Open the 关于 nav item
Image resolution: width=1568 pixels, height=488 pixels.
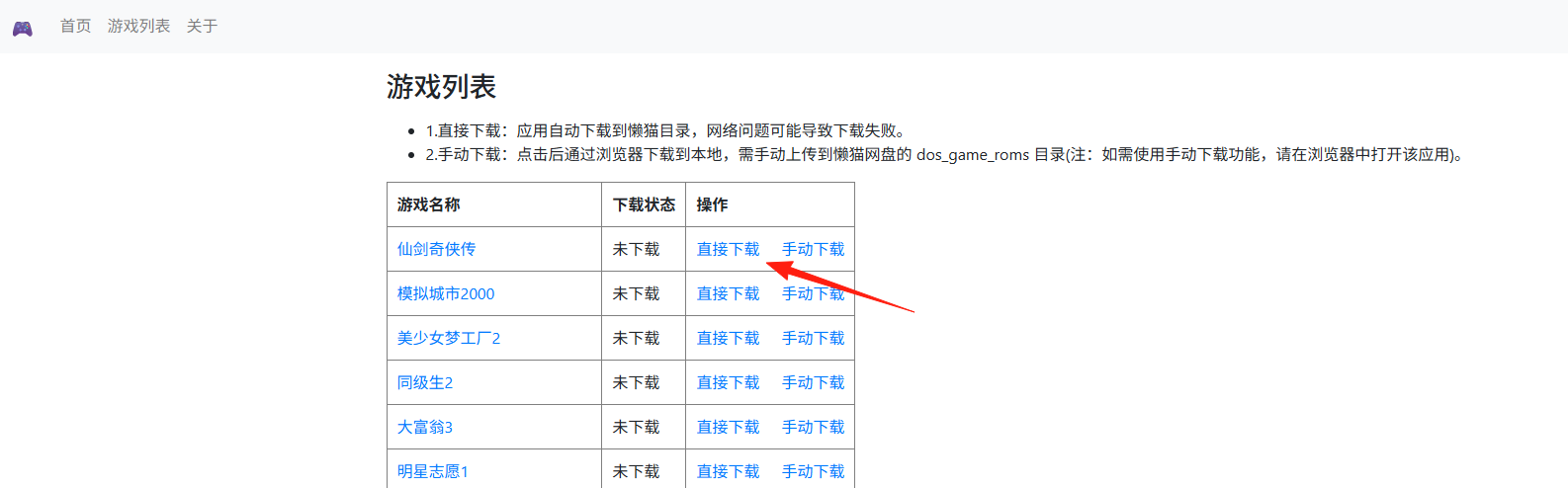coord(202,26)
